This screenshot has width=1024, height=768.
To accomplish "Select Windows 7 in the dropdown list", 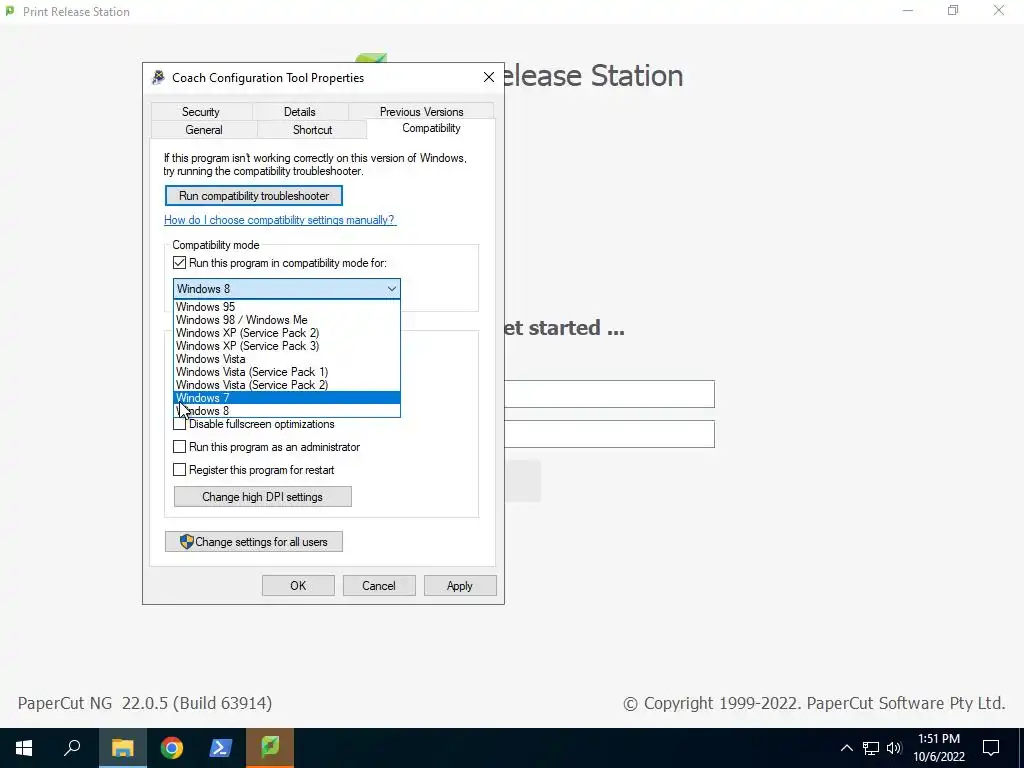I will point(287,398).
